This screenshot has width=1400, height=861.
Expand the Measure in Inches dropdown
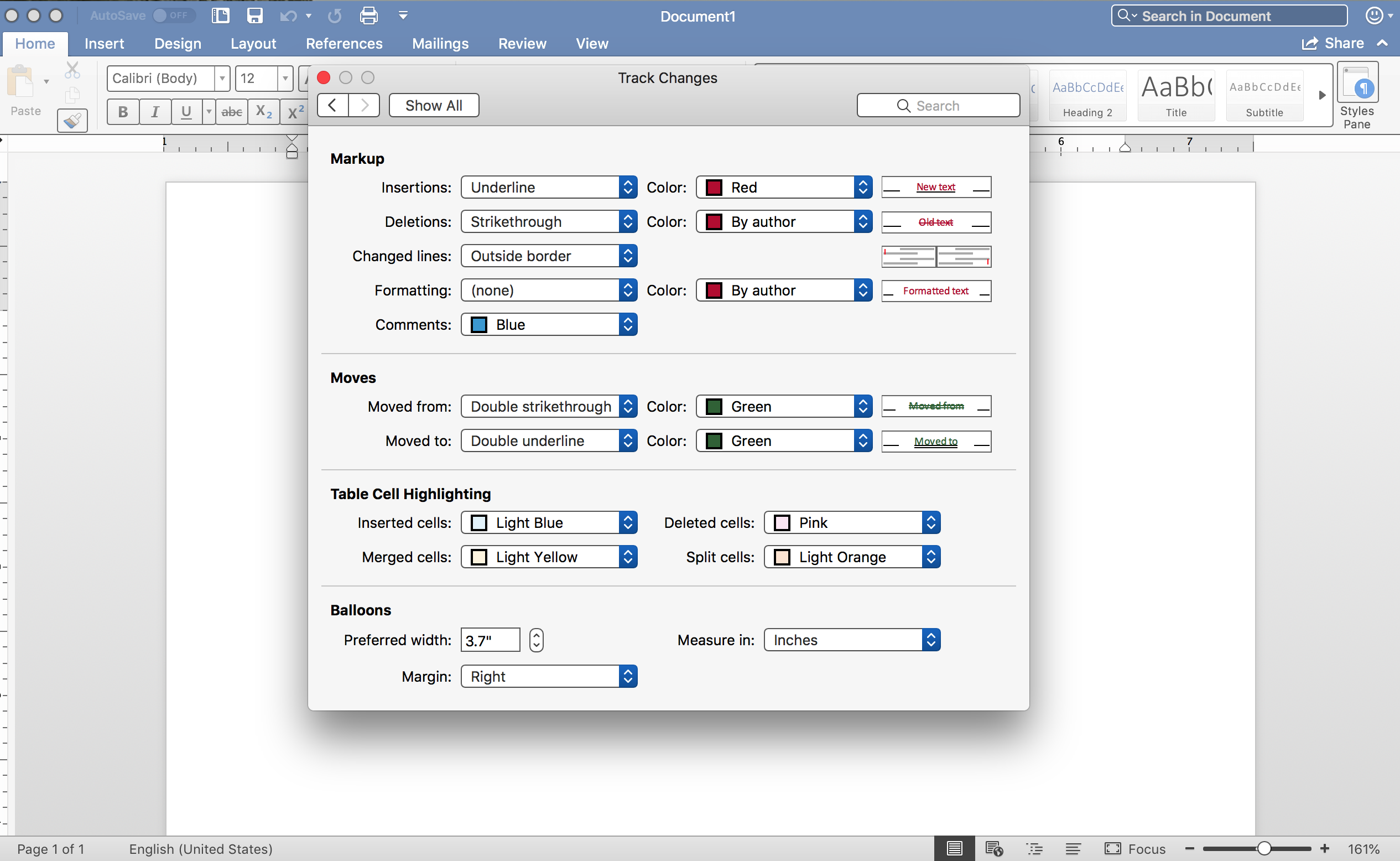(x=851, y=640)
